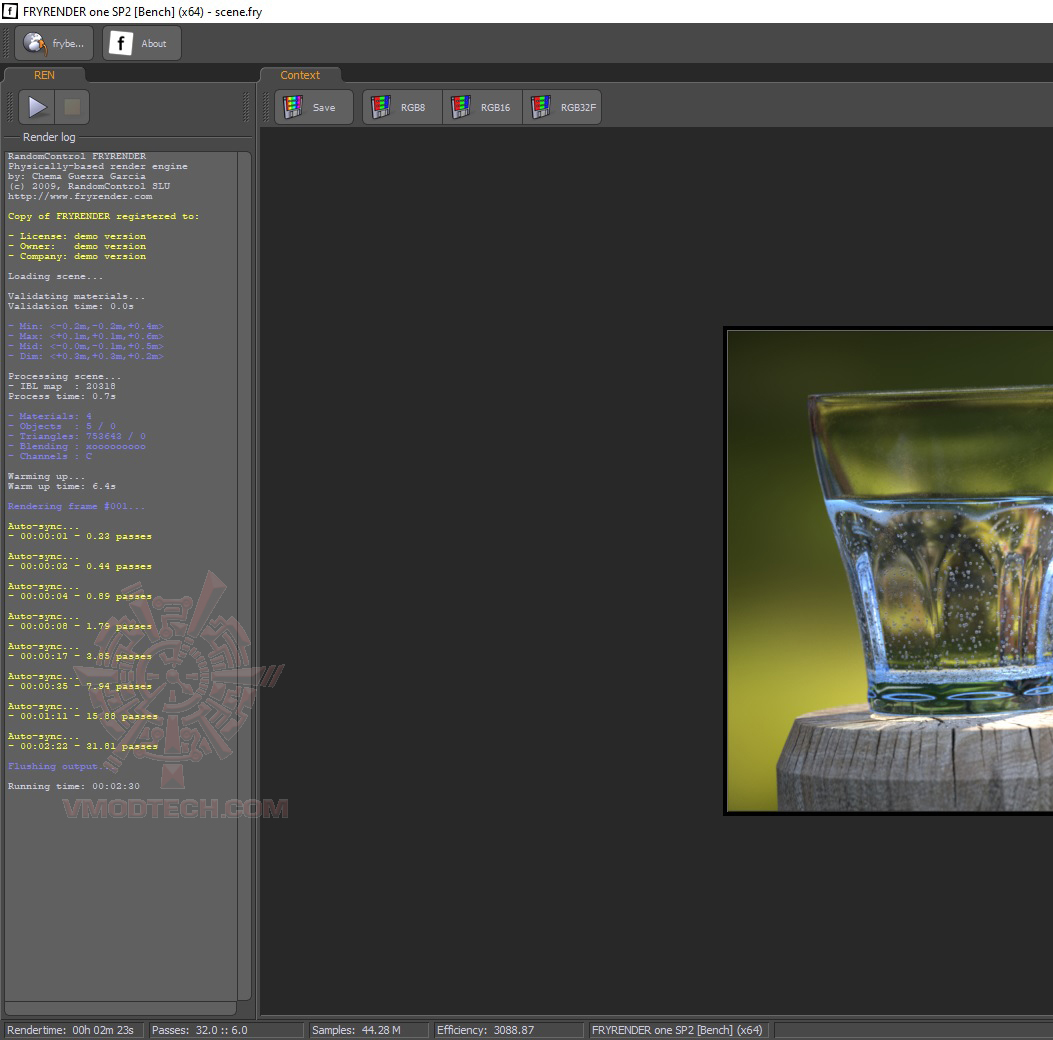Select the REN tab

coord(44,75)
